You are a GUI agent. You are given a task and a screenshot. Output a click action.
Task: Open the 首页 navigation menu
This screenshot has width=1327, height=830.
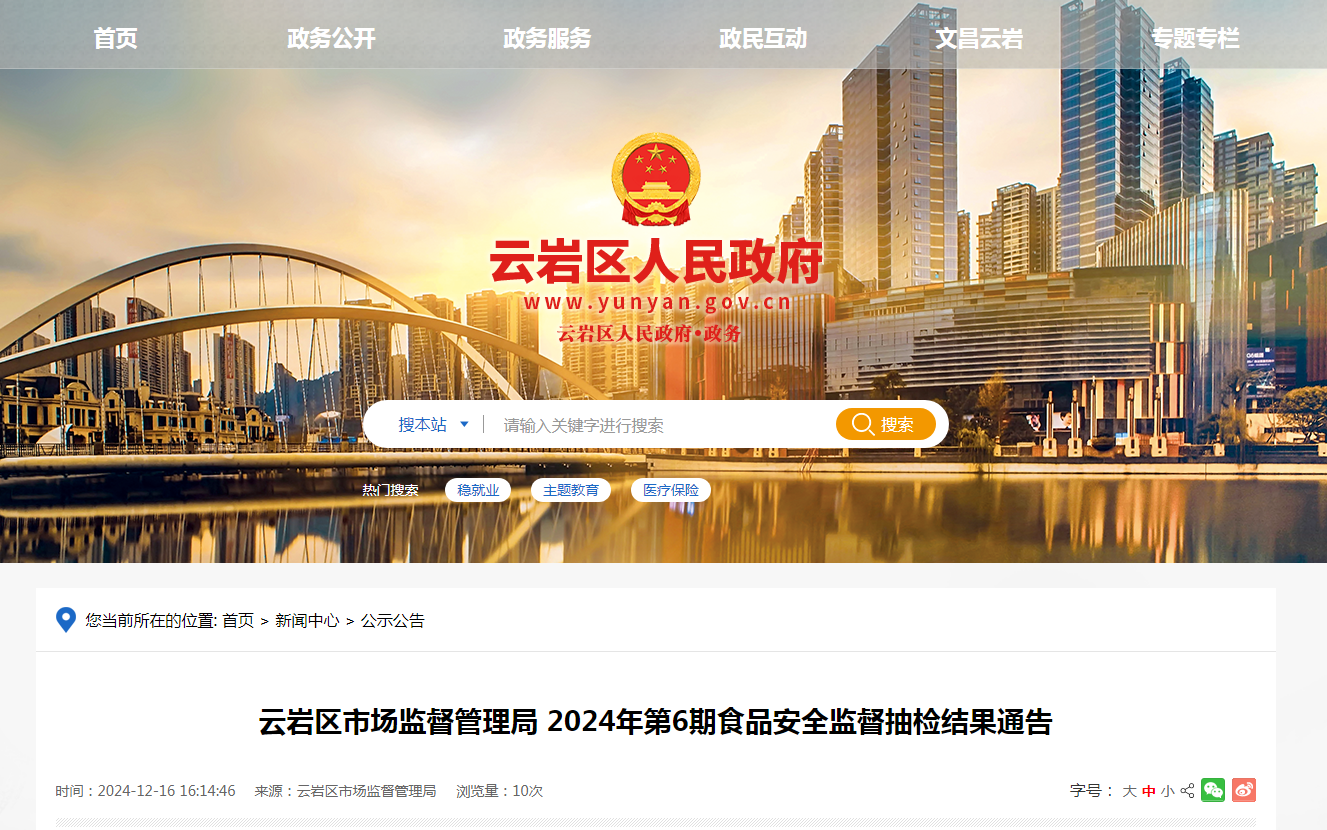coord(115,39)
